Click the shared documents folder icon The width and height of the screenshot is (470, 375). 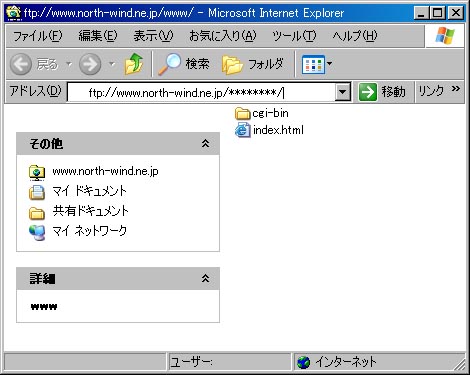37,213
